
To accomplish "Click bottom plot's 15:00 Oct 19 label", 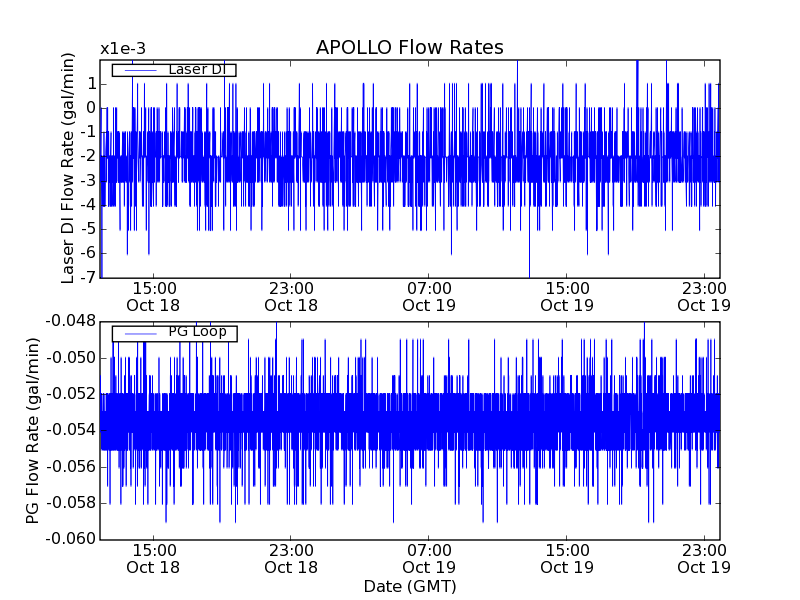I will [567, 559].
